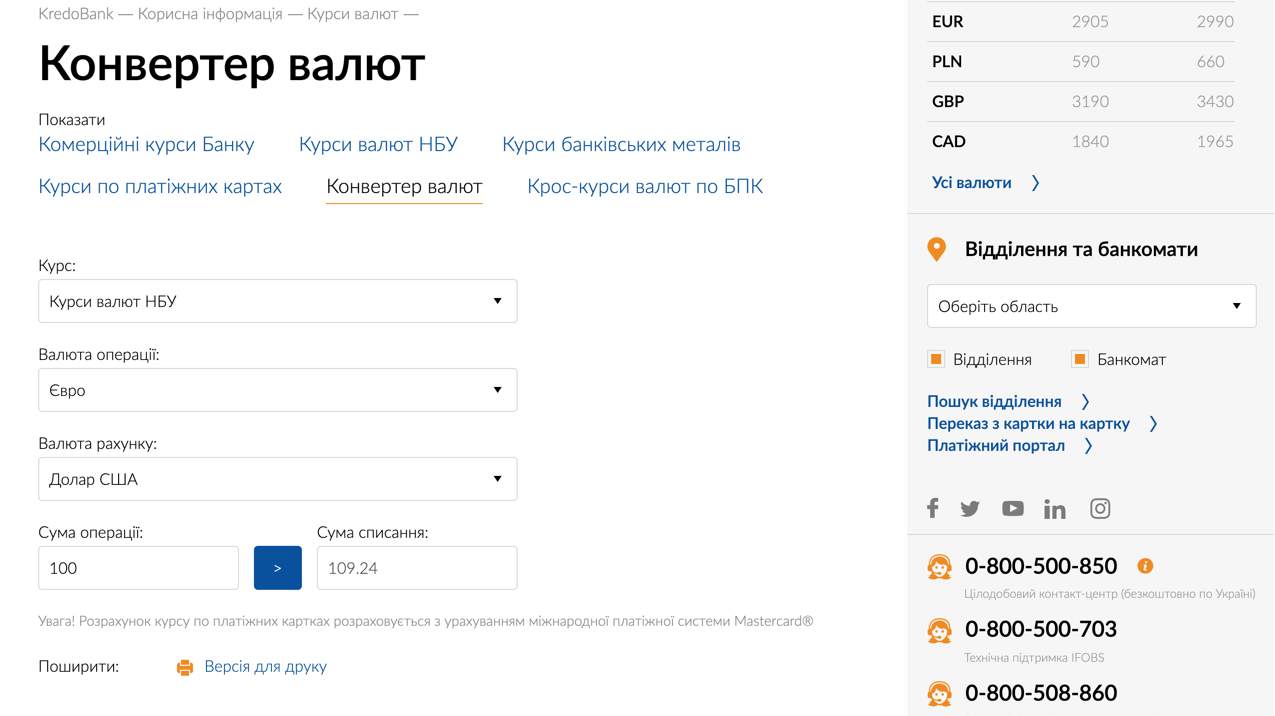Expand the Валюта рахунку dropdown showing Долар США
This screenshot has height=716, width=1275.
pyautogui.click(x=277, y=479)
